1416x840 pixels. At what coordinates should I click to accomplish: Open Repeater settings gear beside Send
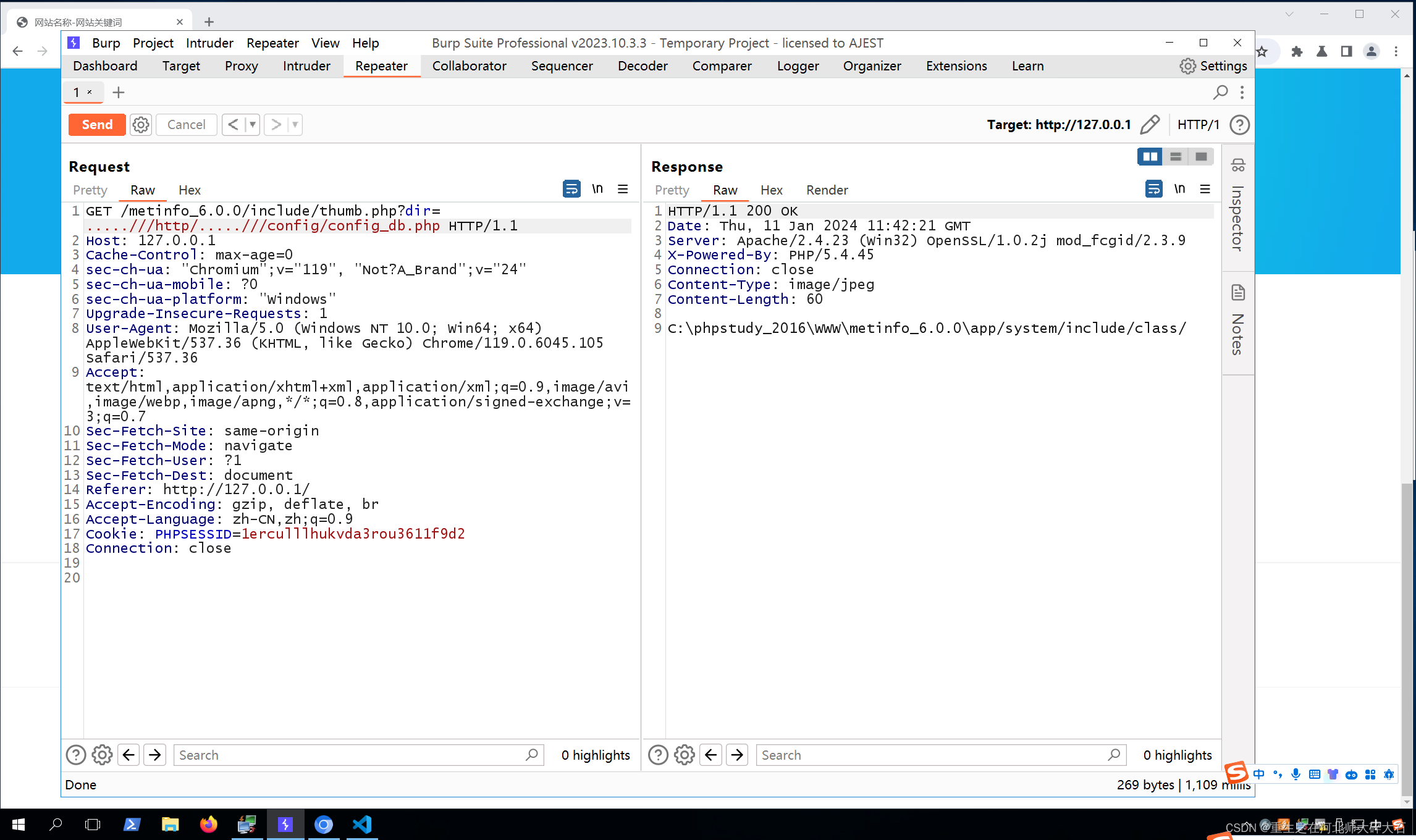[141, 125]
